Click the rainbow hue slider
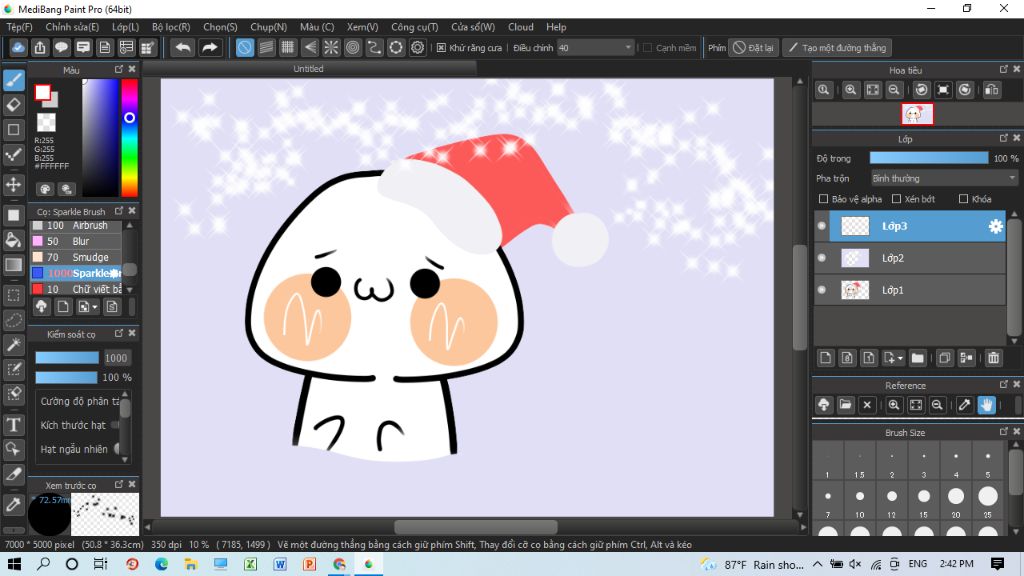This screenshot has height=576, width=1024. pyautogui.click(x=129, y=137)
